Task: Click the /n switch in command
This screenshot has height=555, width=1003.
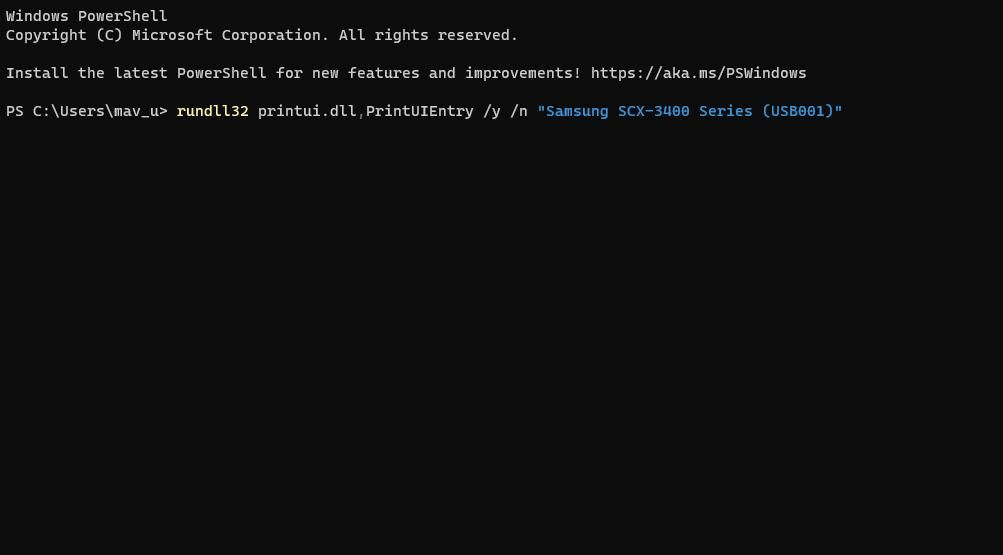Action: pyautogui.click(x=519, y=111)
